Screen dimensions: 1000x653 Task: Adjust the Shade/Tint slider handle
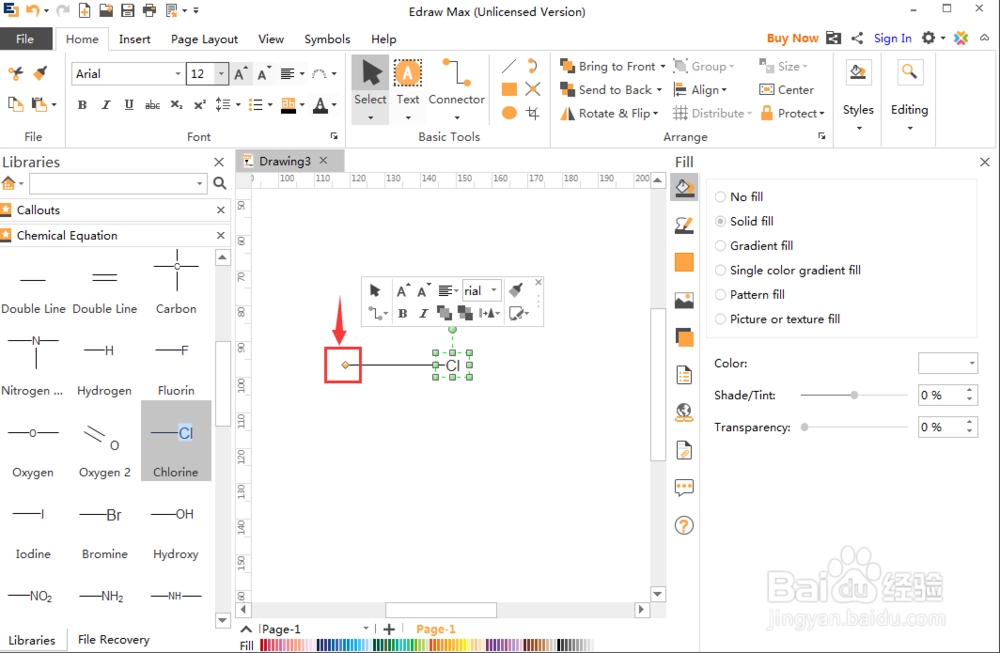coord(854,395)
